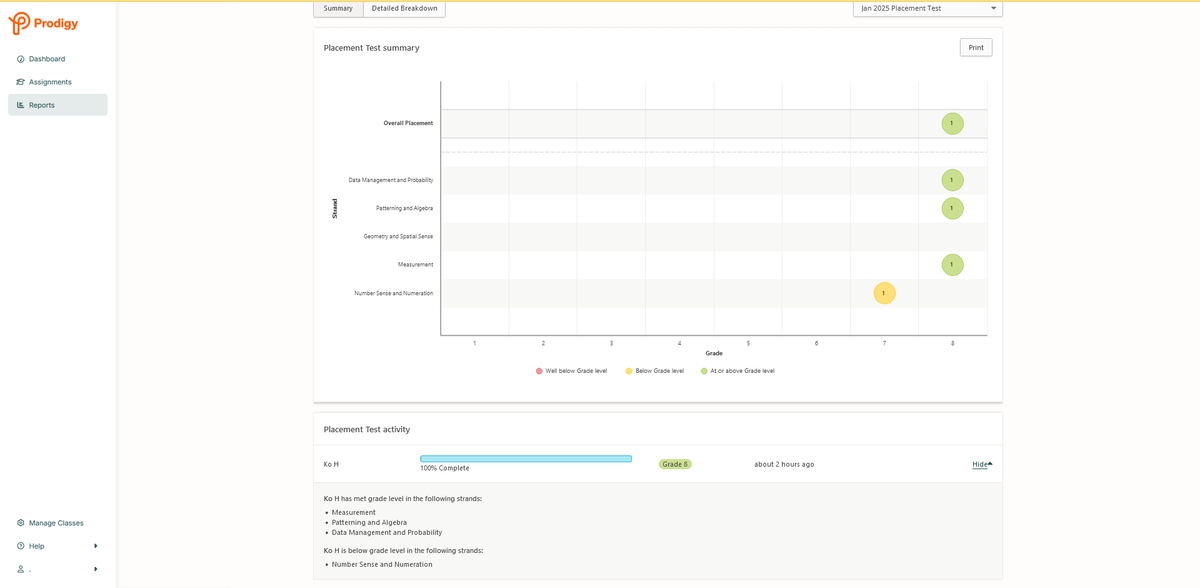Image resolution: width=1200 pixels, height=588 pixels.
Task: Switch to the Summary tab
Action: [338, 8]
